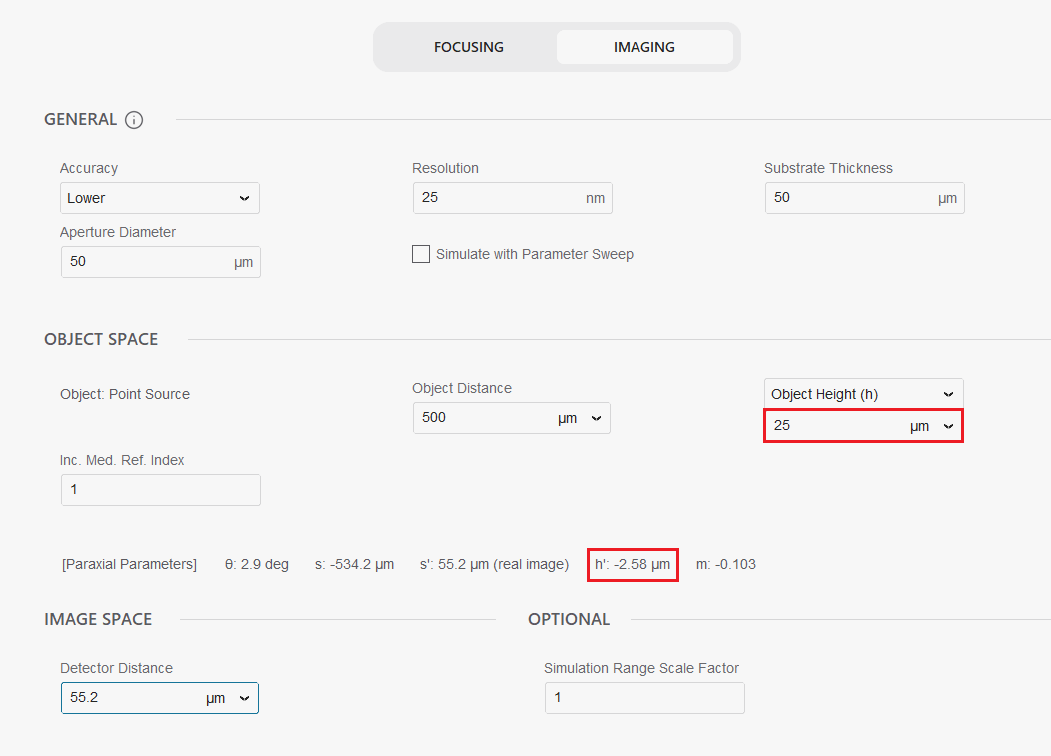Open the Accuracy dropdown

(160, 198)
